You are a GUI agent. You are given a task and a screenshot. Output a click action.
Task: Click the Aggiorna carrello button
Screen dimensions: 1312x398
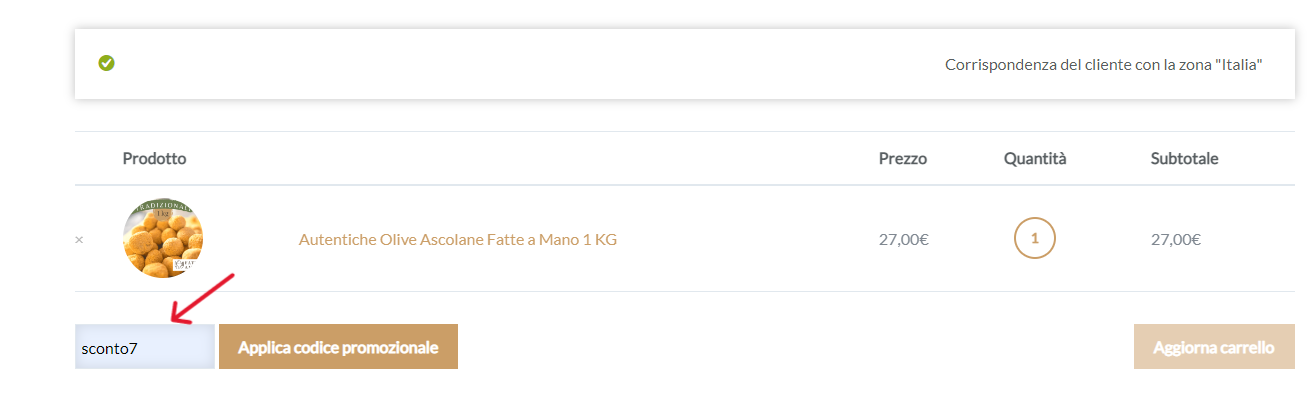[1214, 347]
